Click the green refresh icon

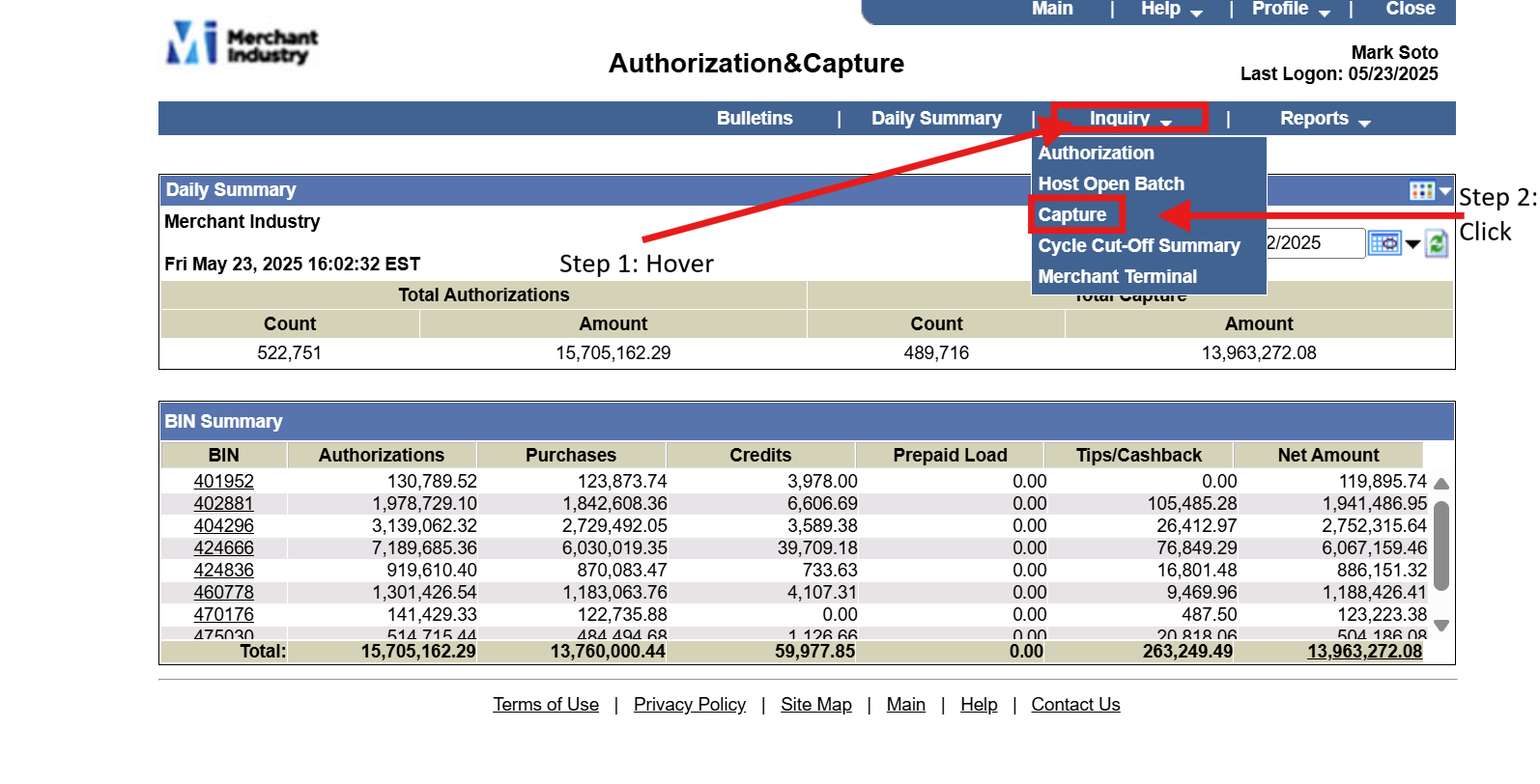[x=1437, y=243]
